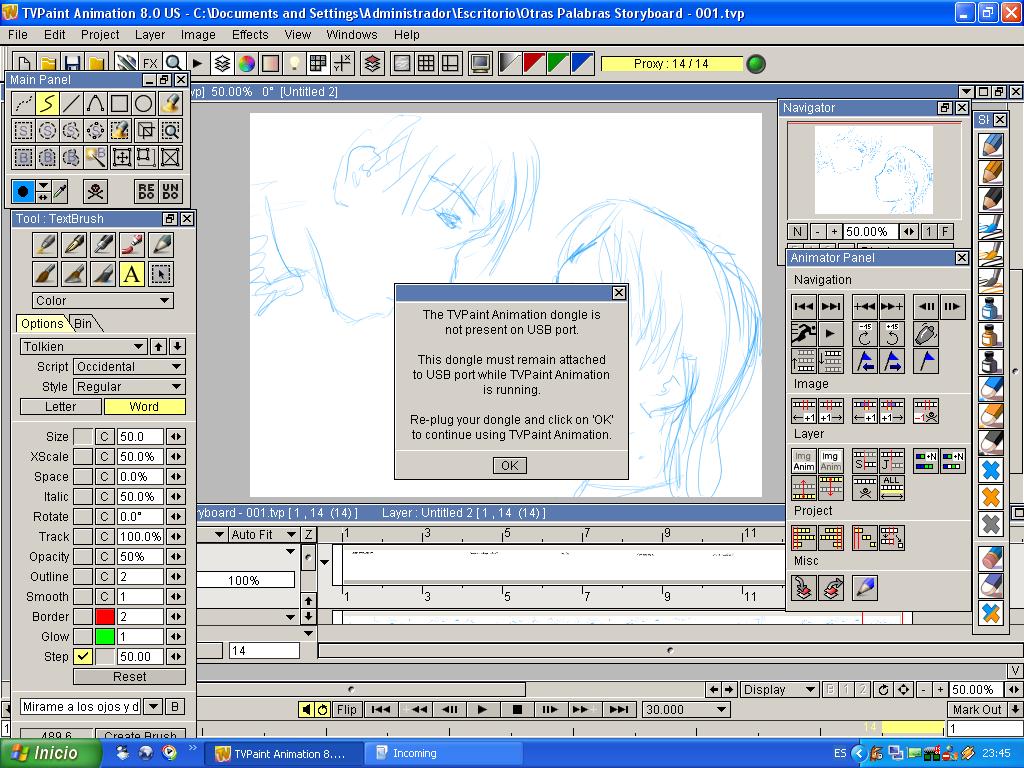Click the blue ink bottle icon
The height and width of the screenshot is (768, 1024).
tap(991, 308)
